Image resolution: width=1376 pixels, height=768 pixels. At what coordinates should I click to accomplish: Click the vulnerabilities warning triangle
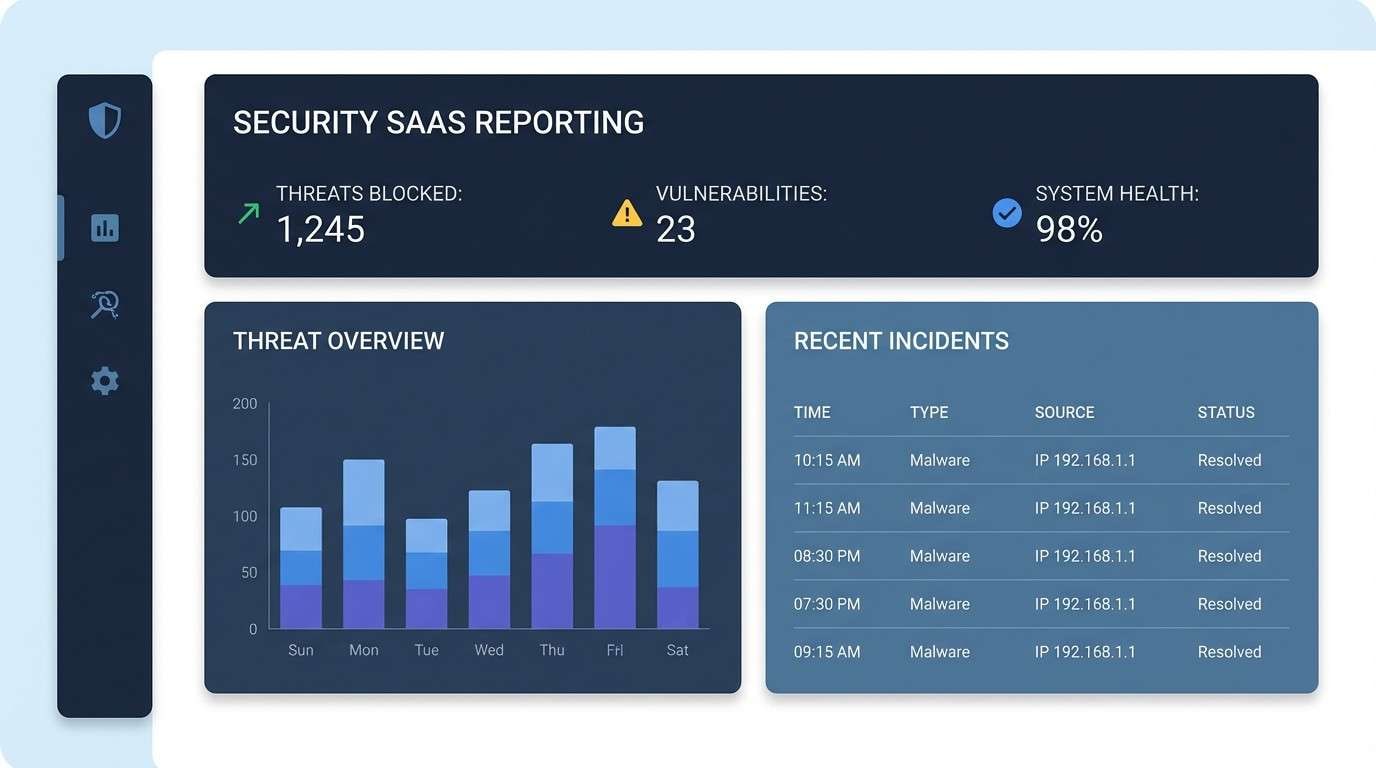[x=627, y=212]
